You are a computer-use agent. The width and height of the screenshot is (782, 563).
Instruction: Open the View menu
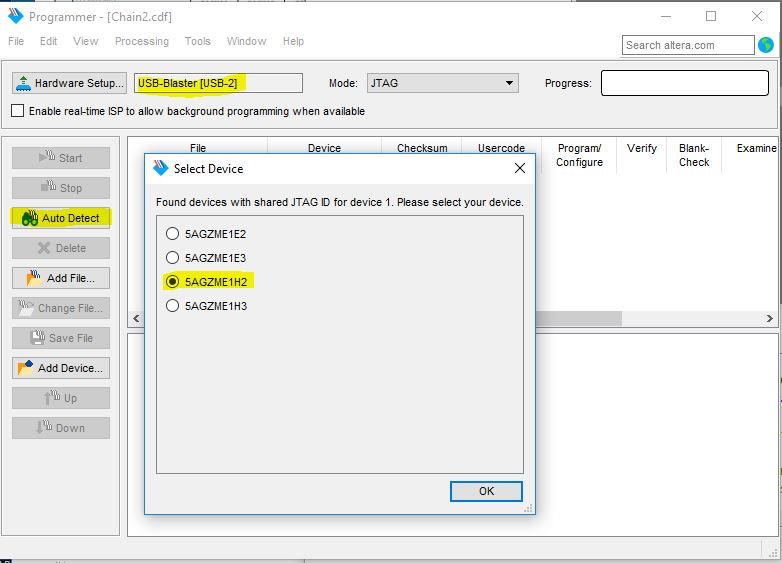pos(86,41)
